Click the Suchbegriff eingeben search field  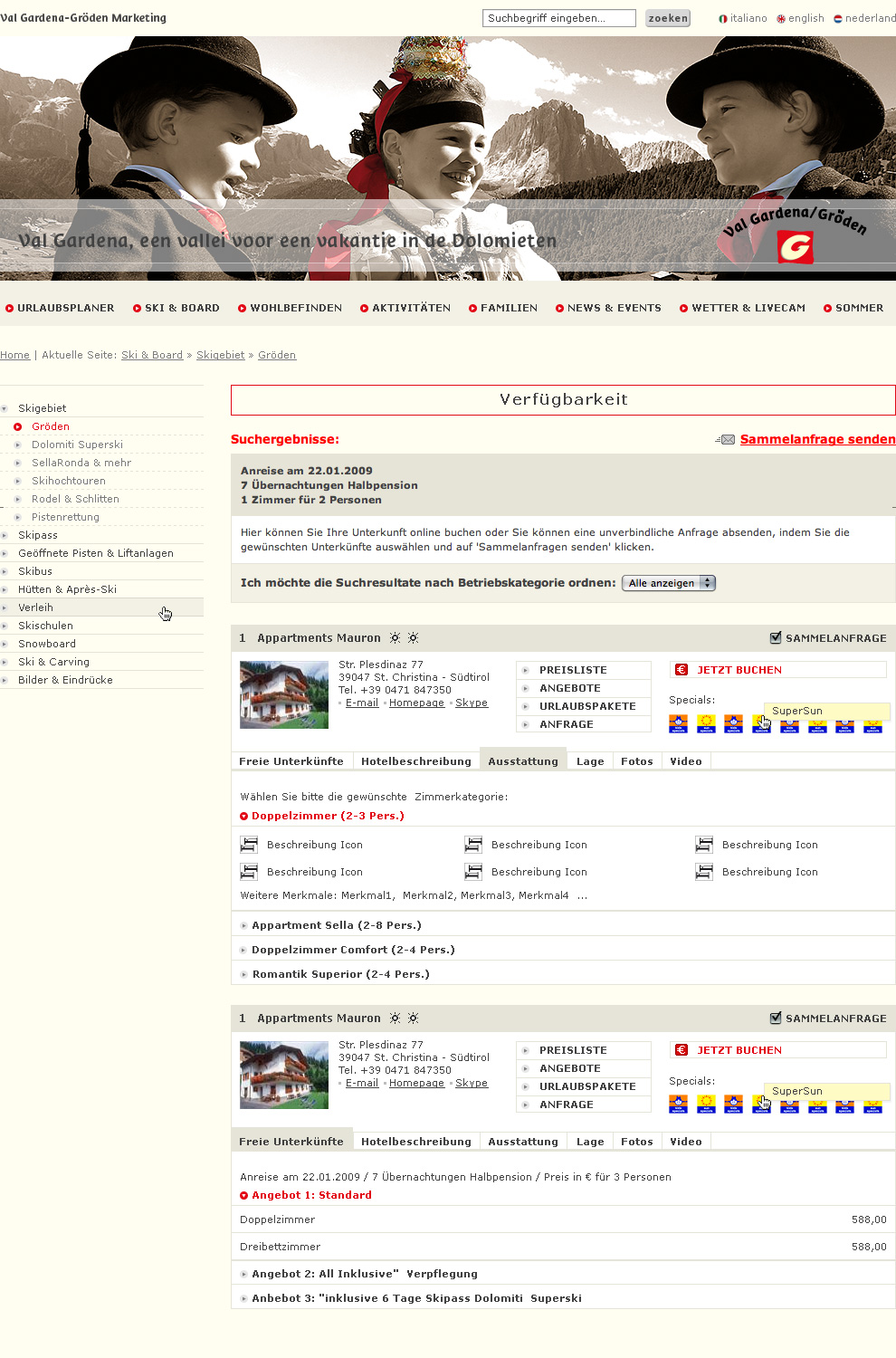(558, 18)
